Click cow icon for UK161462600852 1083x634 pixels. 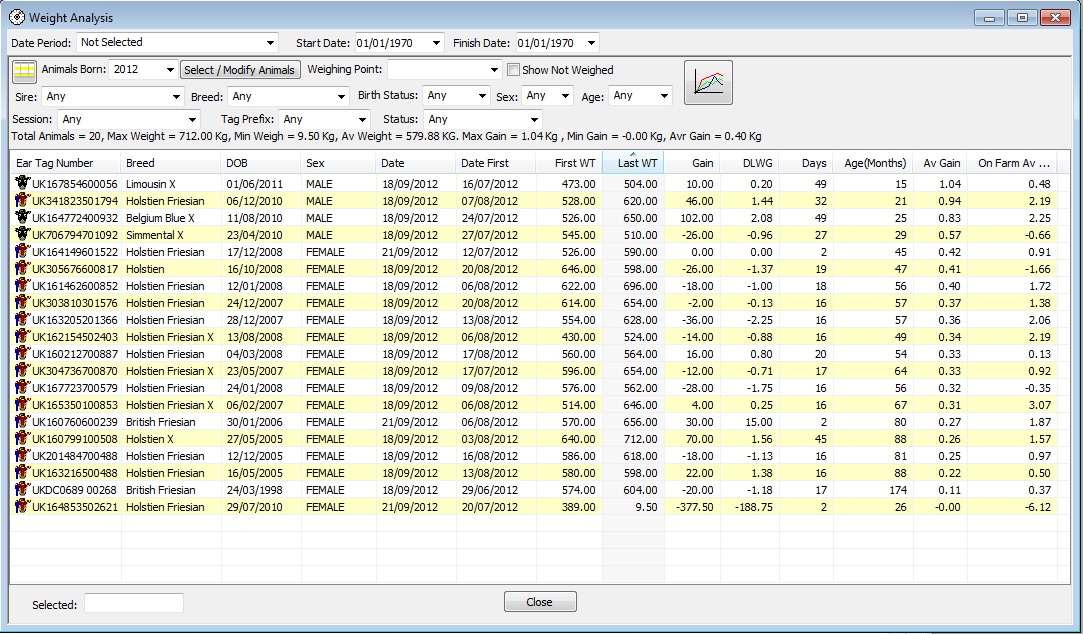(23, 285)
